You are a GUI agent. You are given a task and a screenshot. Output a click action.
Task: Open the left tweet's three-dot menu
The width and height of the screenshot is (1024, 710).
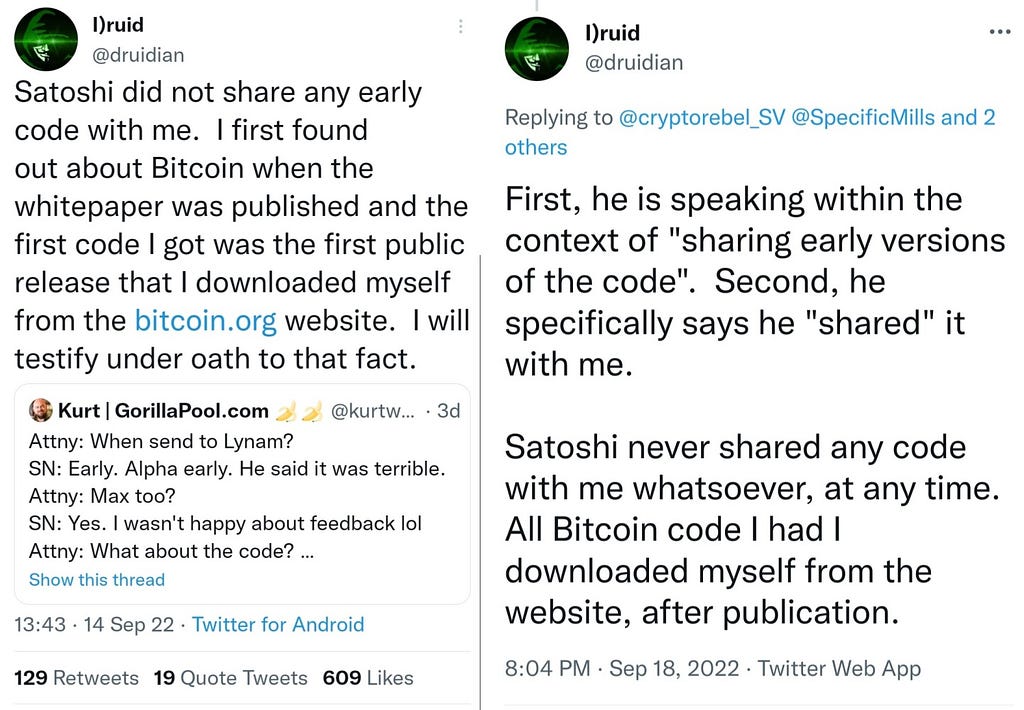click(x=460, y=27)
